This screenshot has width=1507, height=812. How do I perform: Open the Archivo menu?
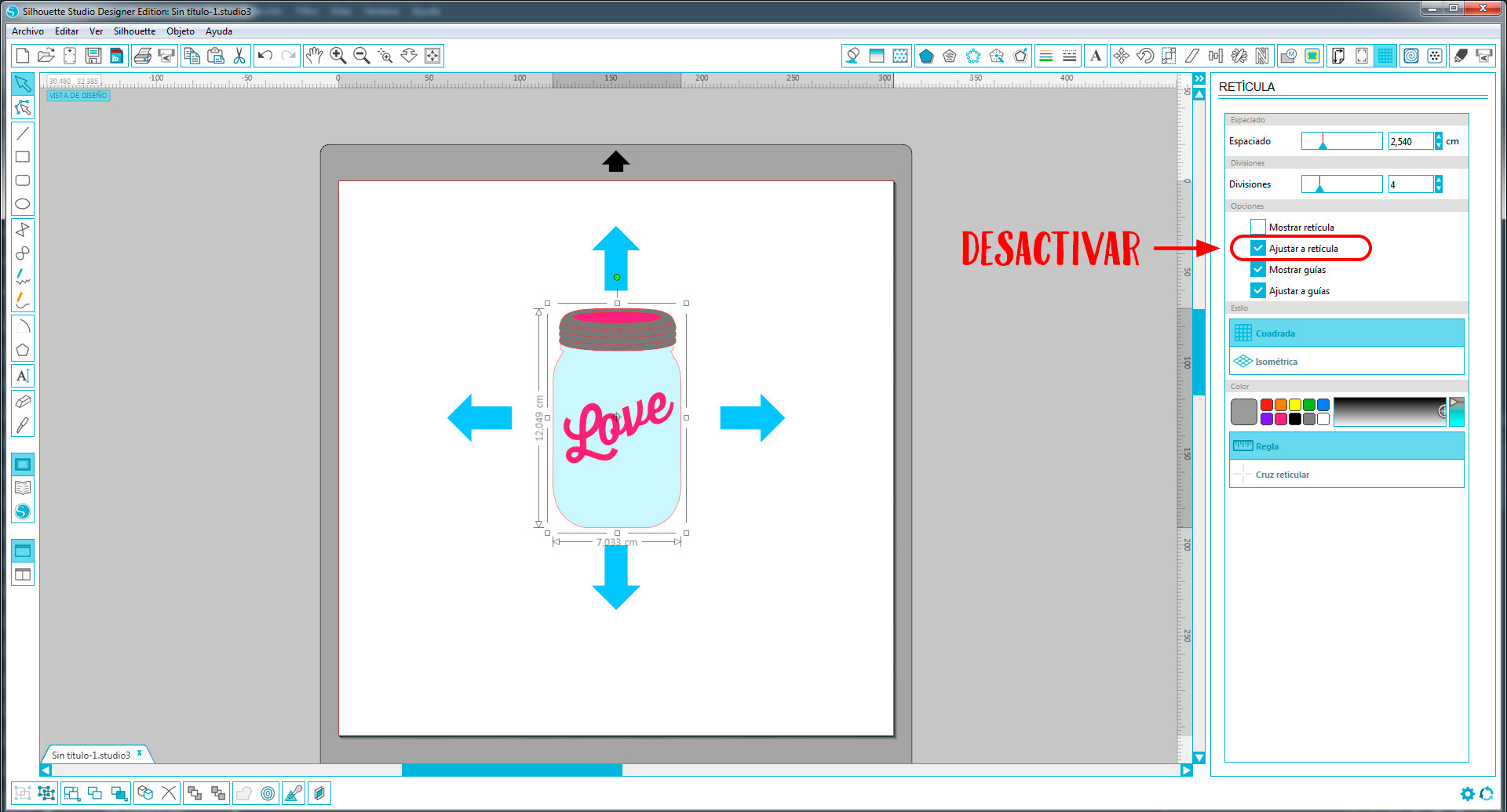point(27,31)
